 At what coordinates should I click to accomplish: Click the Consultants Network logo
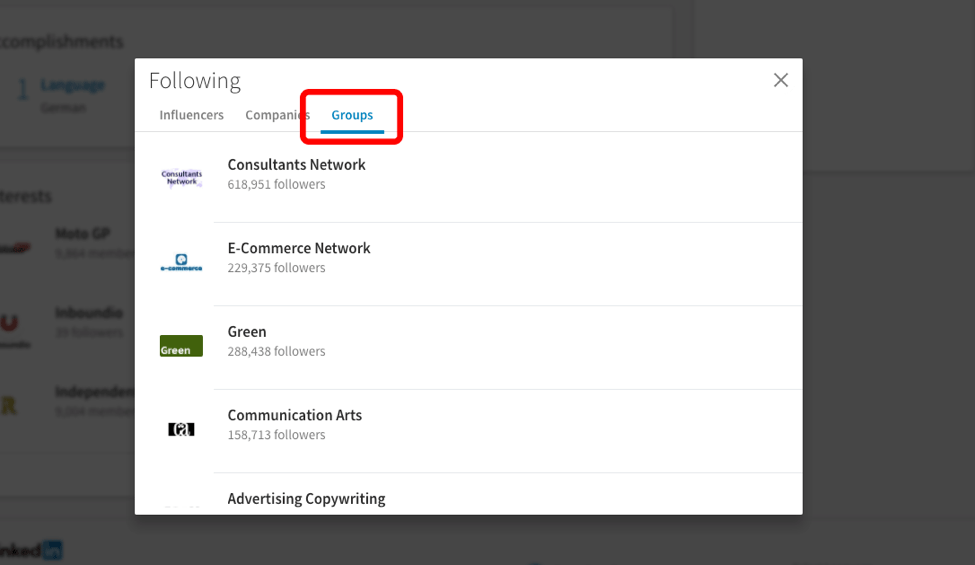(181, 178)
